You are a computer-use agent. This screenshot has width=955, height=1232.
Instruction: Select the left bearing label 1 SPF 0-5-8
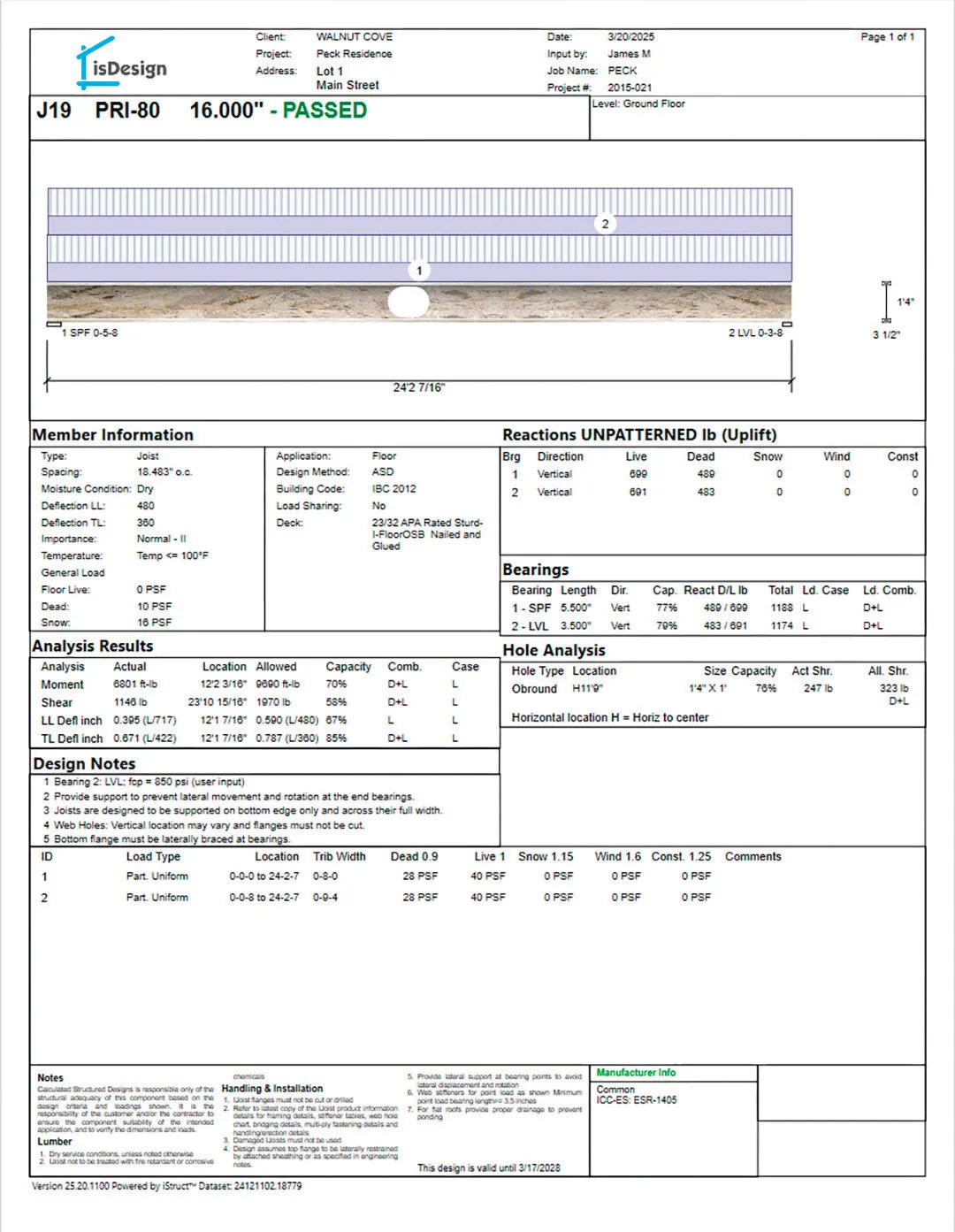(89, 333)
